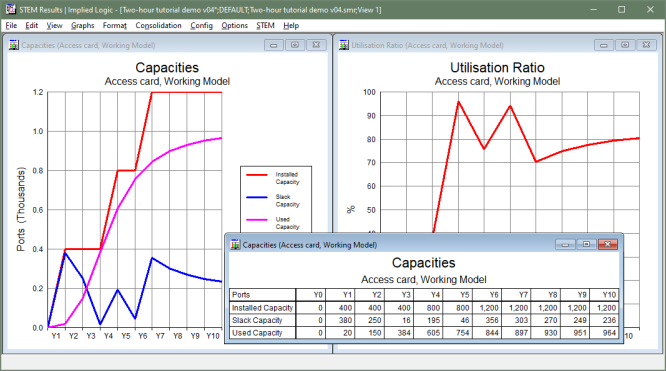Screen dimensions: 666x371
Task: Select the Used Capacity row header
Action: 262,333
